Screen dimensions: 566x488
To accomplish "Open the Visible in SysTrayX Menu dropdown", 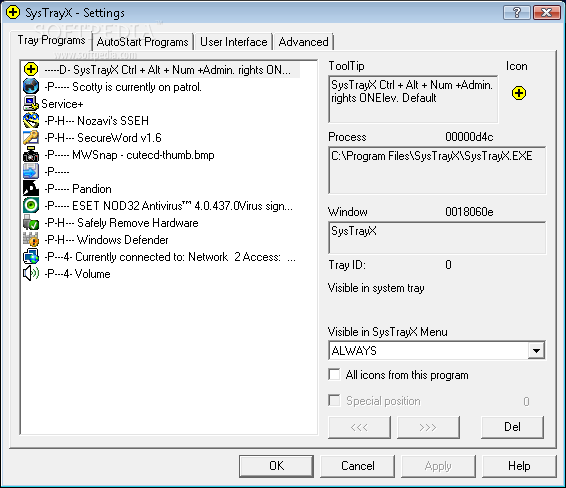I will [536, 350].
